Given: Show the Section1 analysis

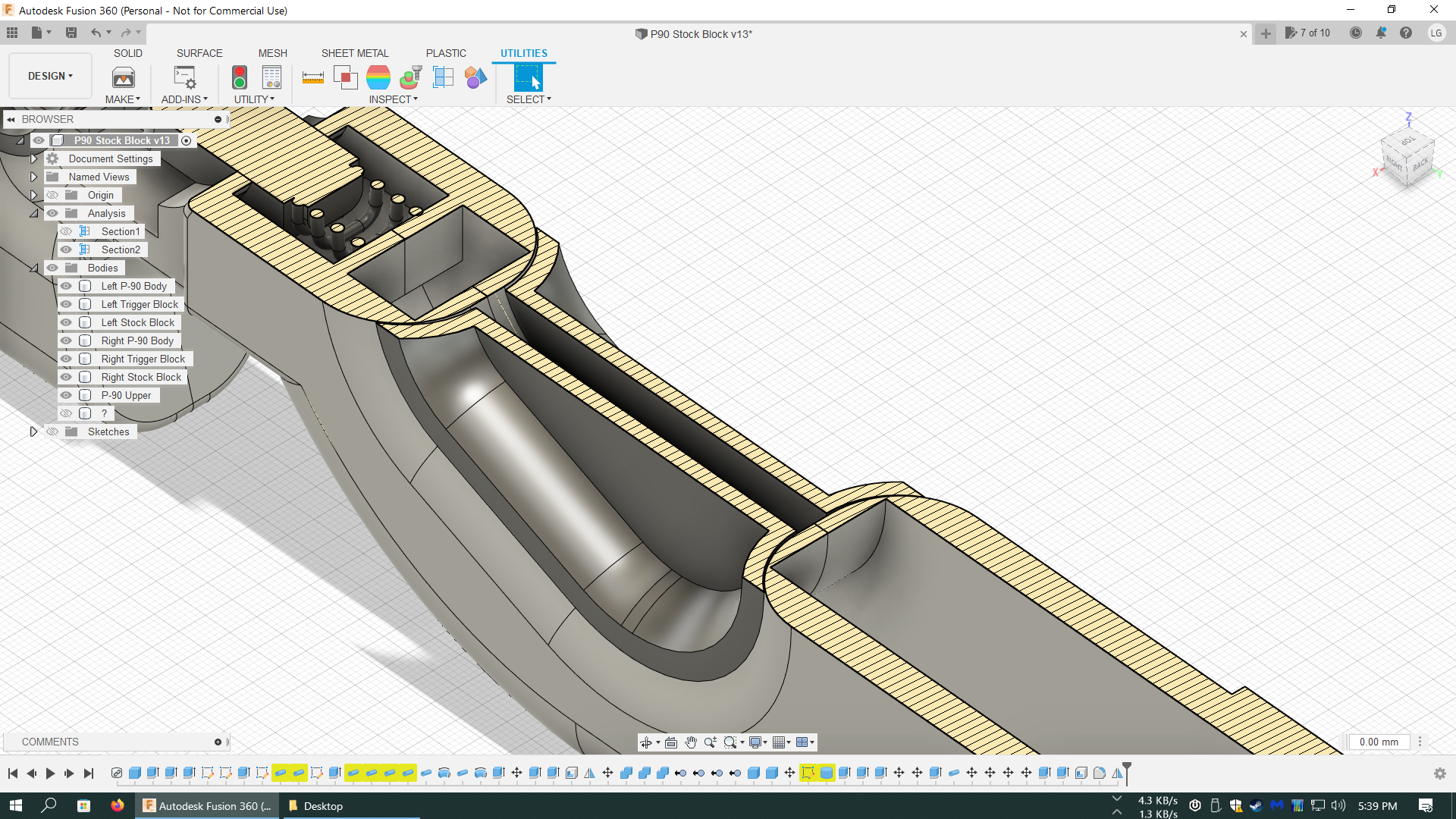Looking at the screenshot, I should tap(67, 231).
